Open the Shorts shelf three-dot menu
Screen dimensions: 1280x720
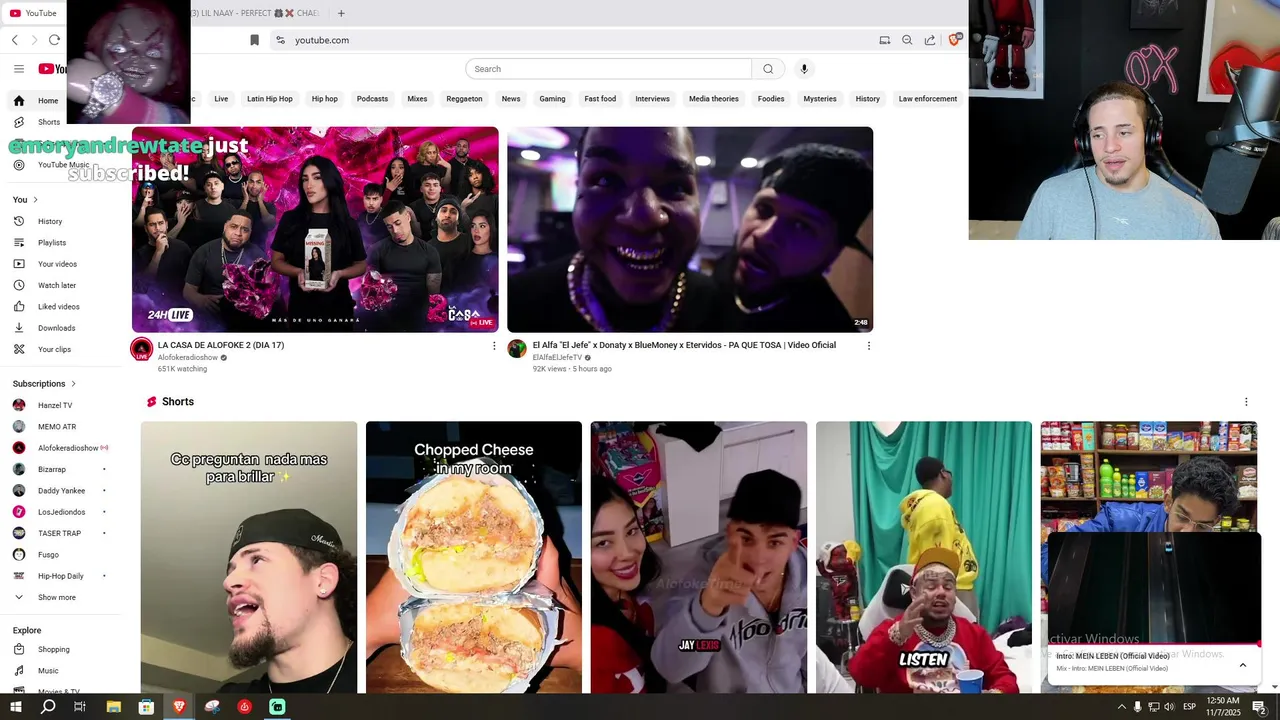tap(1246, 402)
